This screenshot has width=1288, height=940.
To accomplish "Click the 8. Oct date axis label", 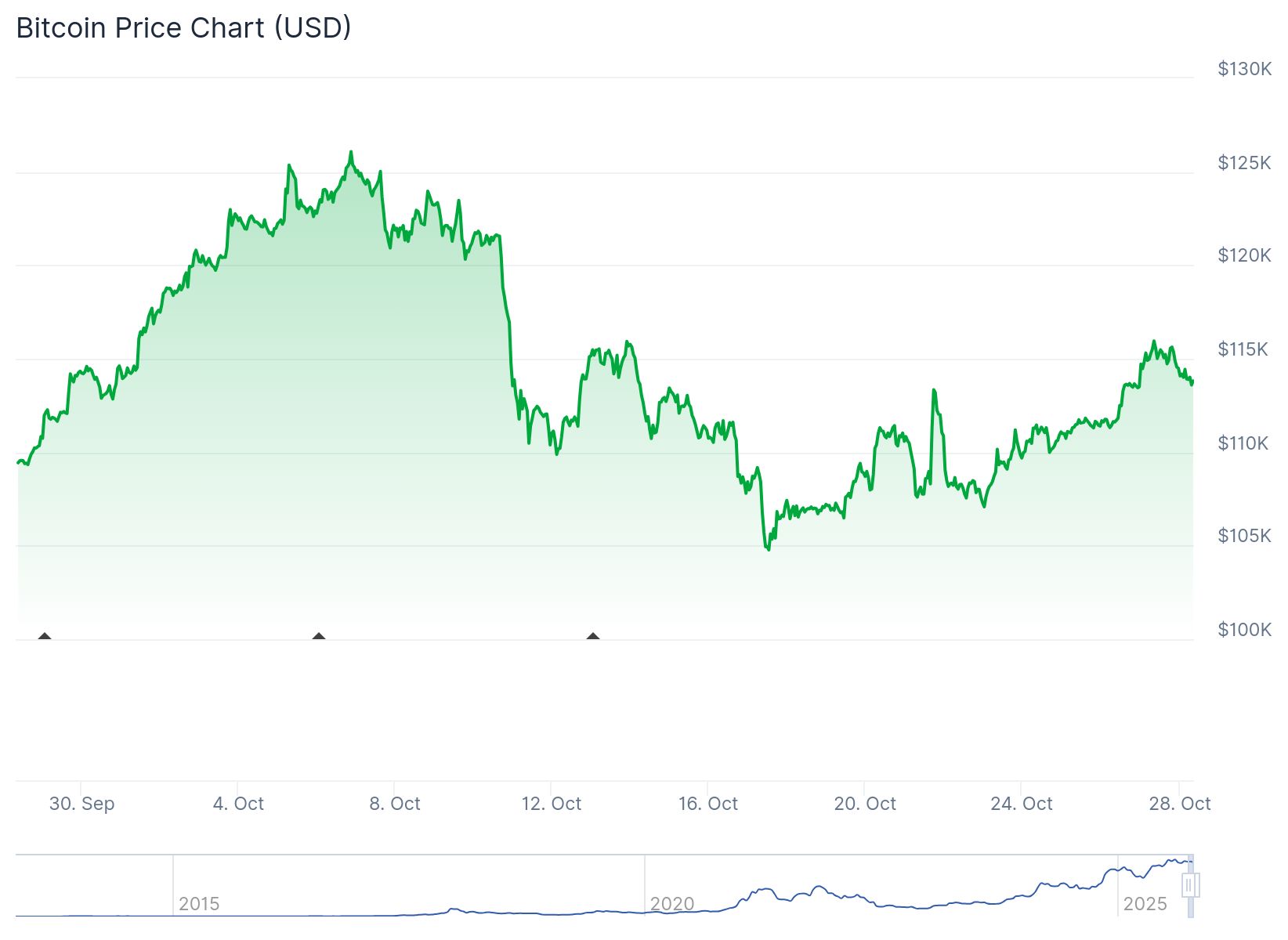I will pos(395,804).
